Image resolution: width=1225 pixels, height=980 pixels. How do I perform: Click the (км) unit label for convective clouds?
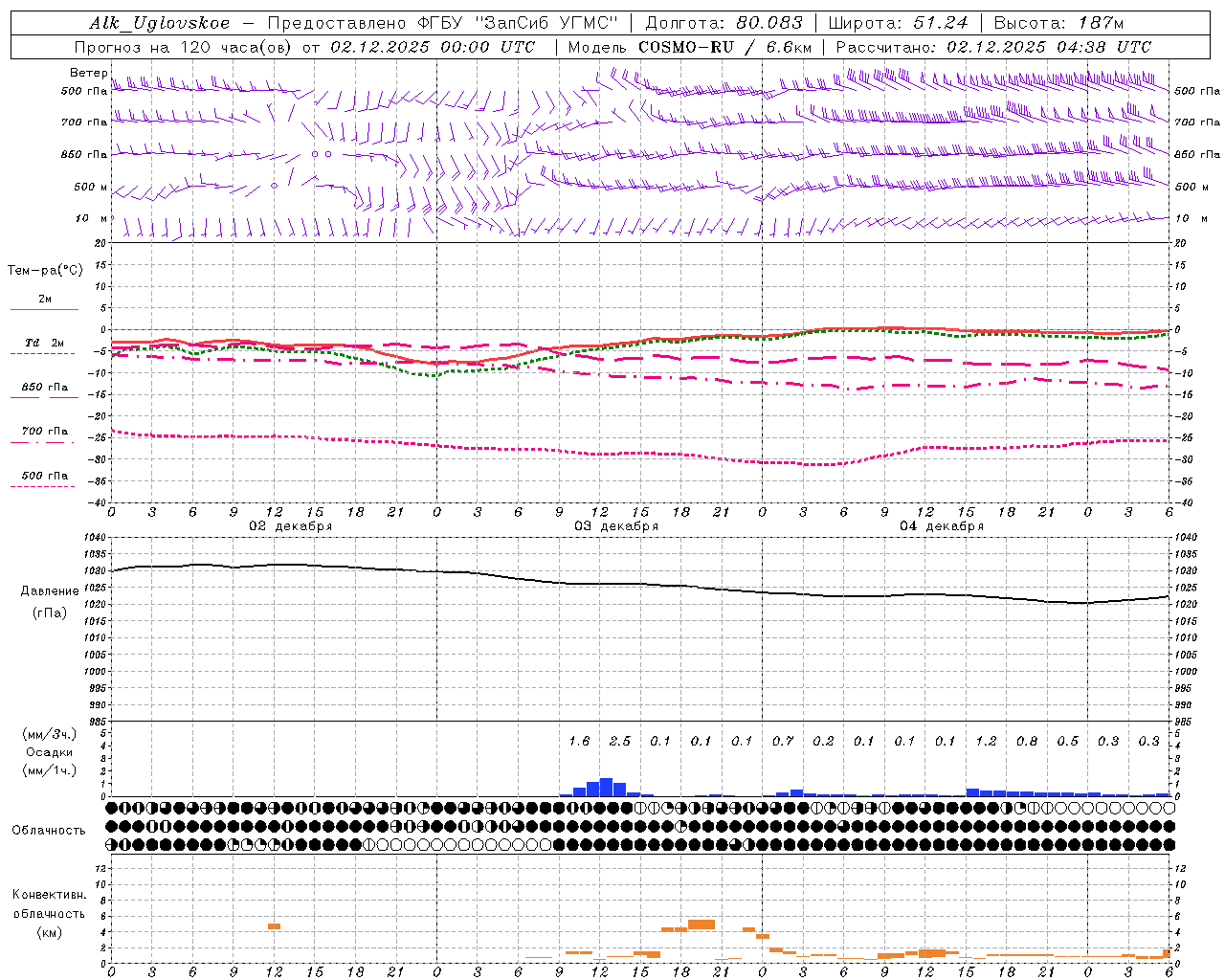click(x=49, y=932)
